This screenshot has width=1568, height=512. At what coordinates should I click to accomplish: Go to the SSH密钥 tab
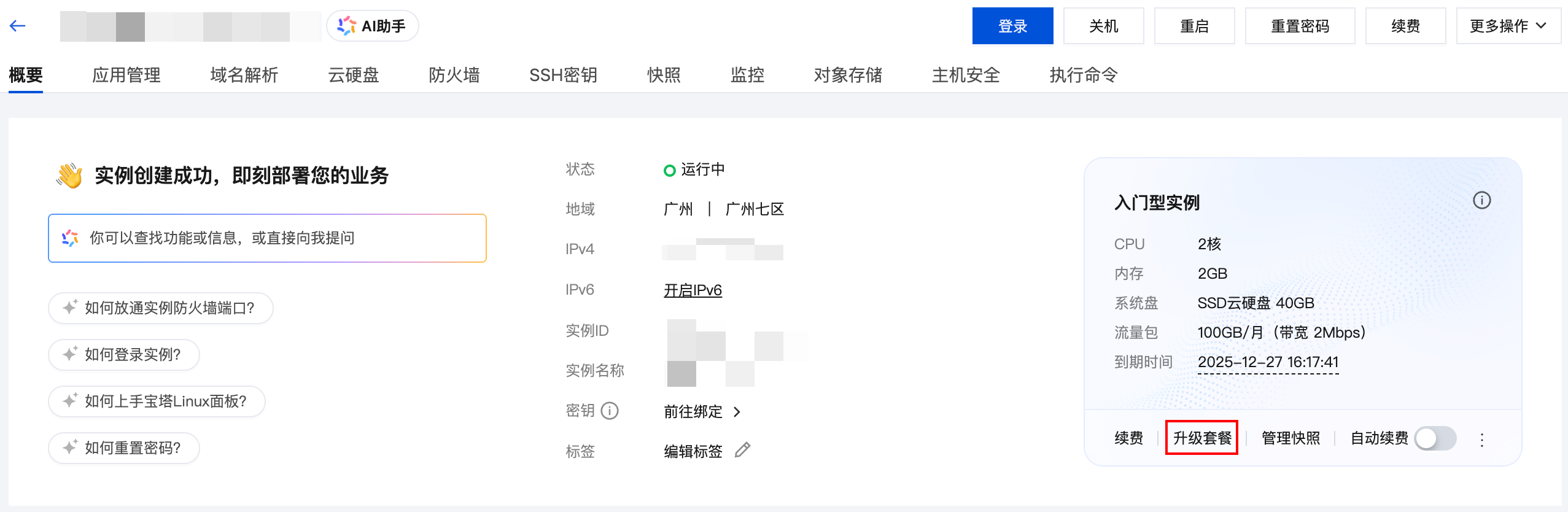coord(563,75)
